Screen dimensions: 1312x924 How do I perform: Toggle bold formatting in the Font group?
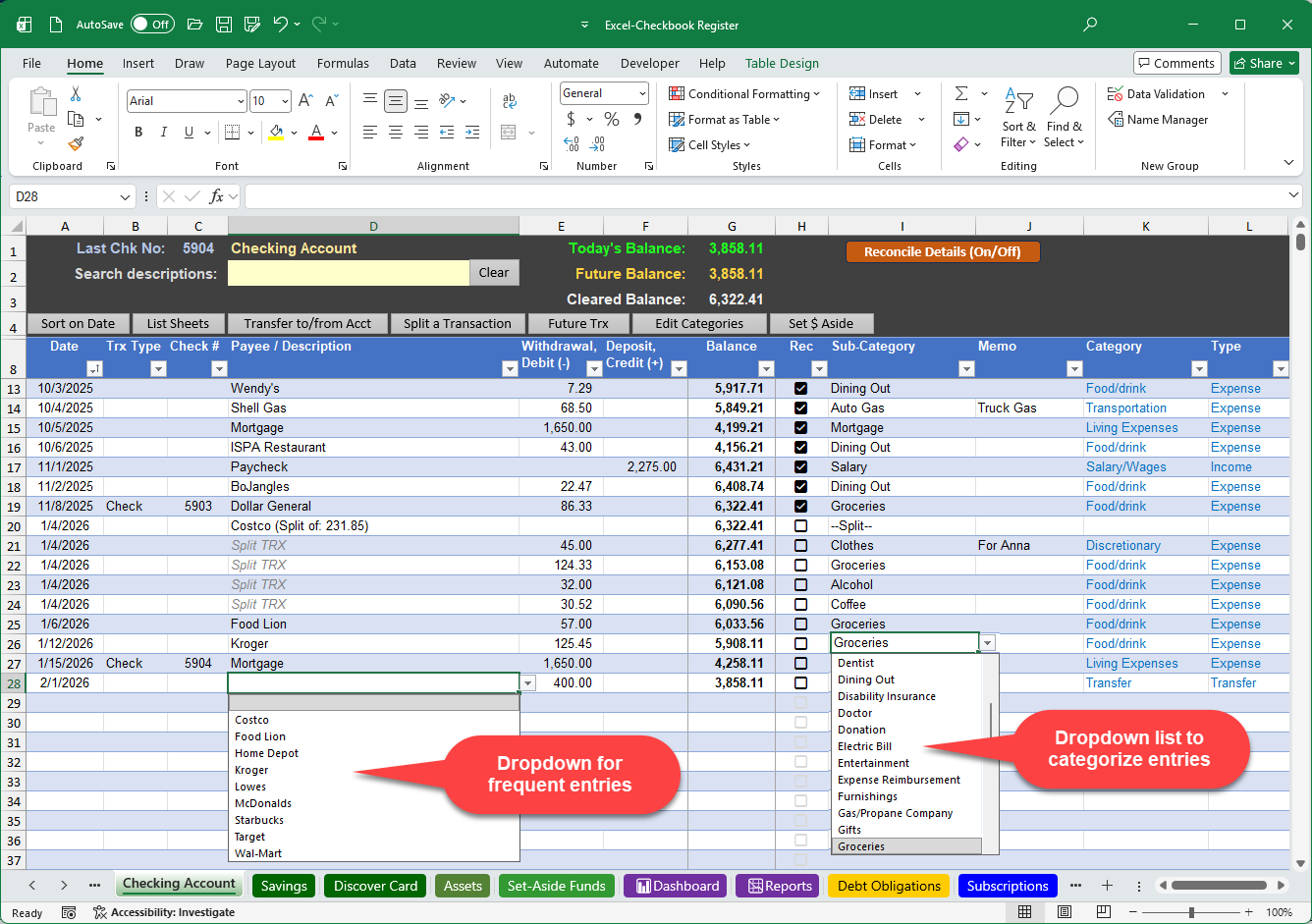(137, 132)
